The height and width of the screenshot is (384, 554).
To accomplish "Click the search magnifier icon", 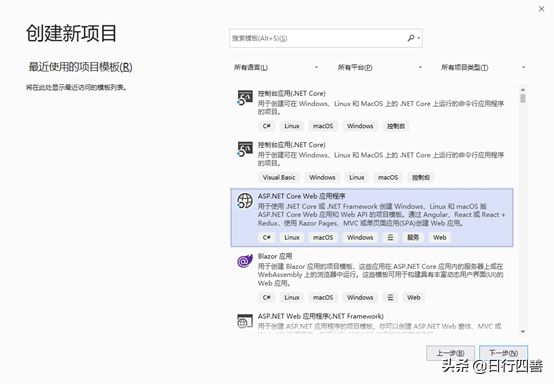I will (x=411, y=38).
